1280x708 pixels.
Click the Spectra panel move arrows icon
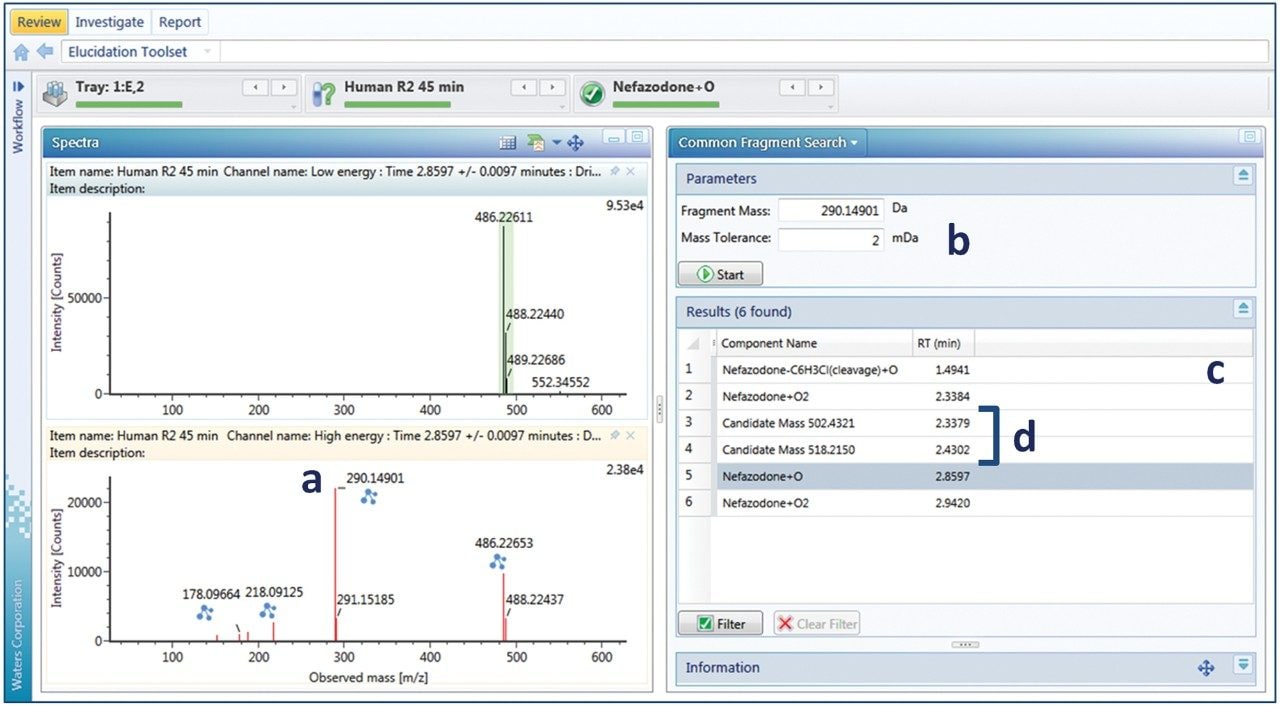(575, 143)
